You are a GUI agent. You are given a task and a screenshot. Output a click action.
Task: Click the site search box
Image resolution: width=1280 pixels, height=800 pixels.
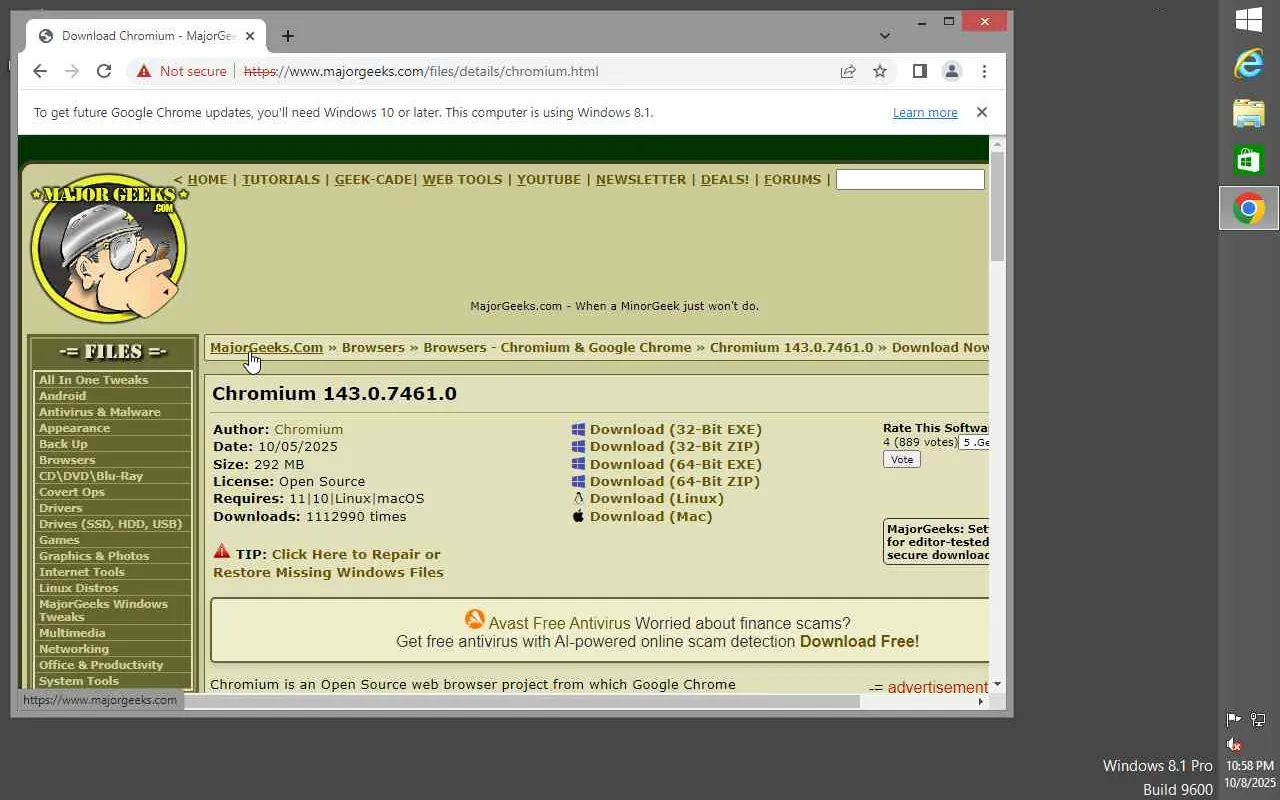910,180
